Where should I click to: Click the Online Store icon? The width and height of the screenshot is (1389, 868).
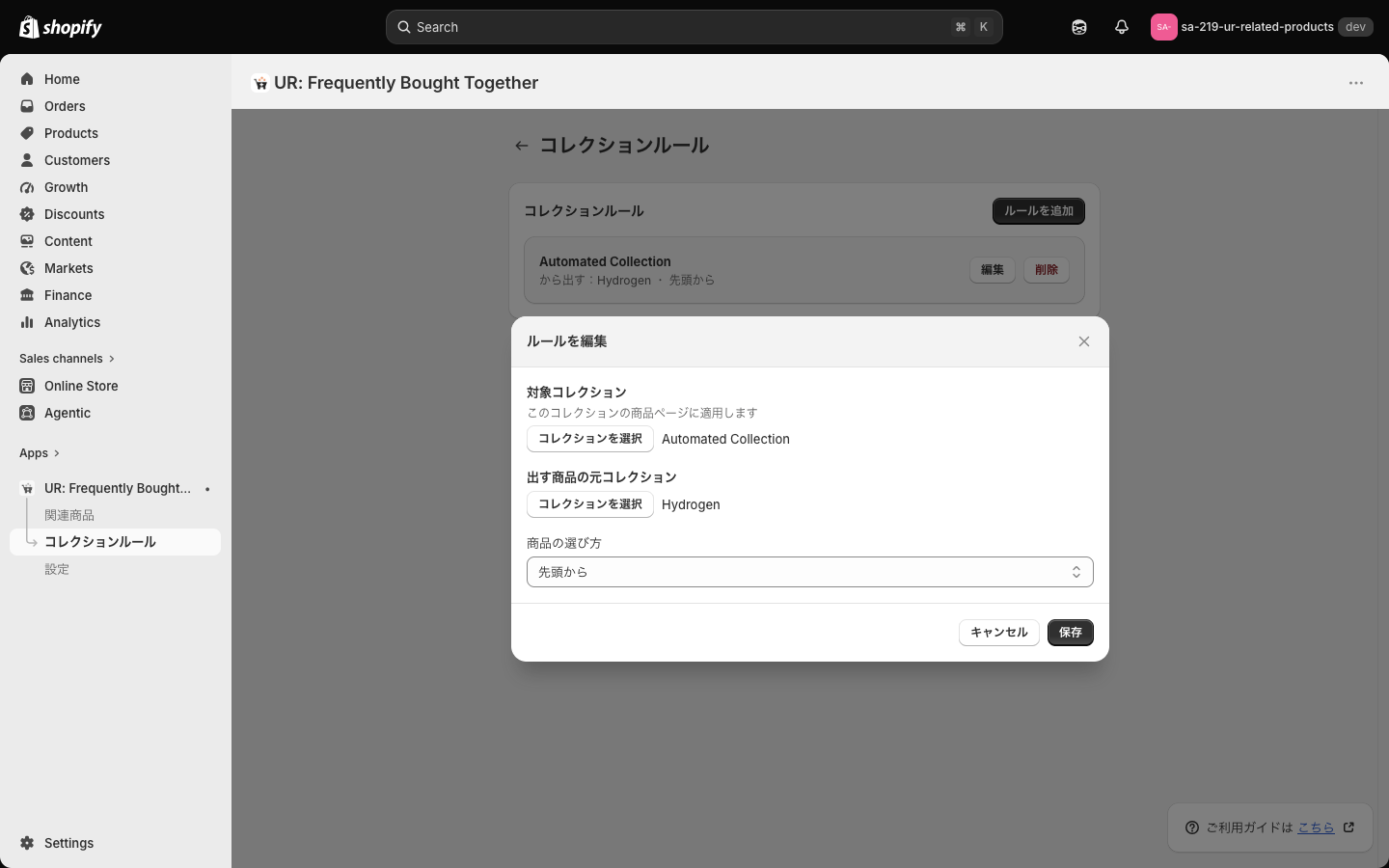27,386
